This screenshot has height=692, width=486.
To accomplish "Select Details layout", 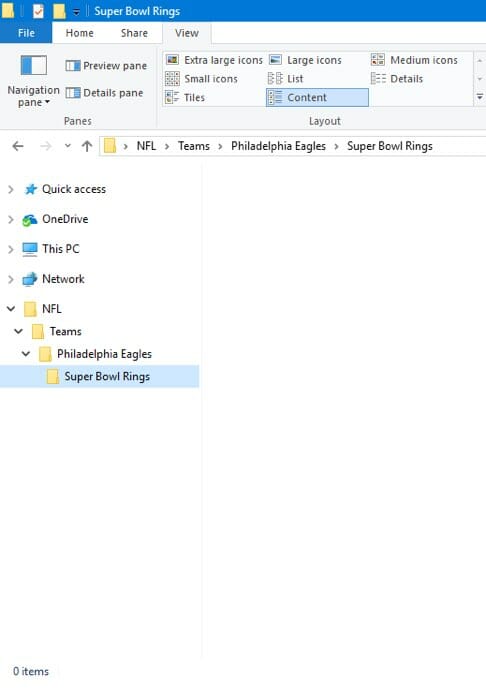I will [397, 79].
